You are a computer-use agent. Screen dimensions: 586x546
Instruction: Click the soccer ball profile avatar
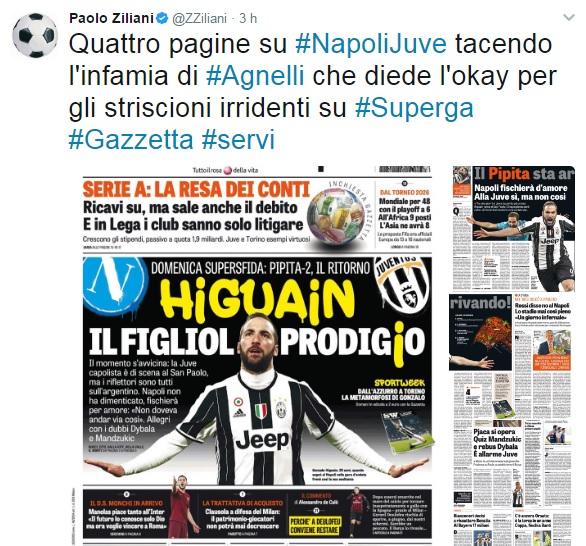35,35
